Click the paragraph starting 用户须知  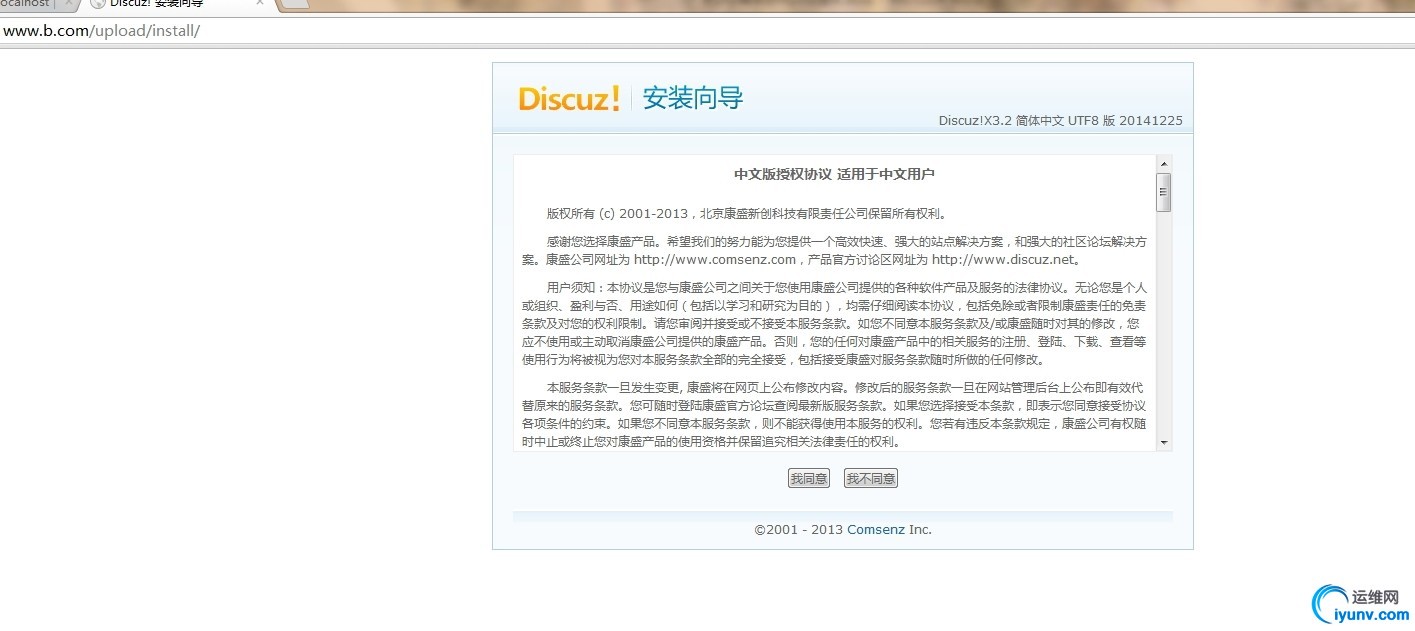click(834, 324)
